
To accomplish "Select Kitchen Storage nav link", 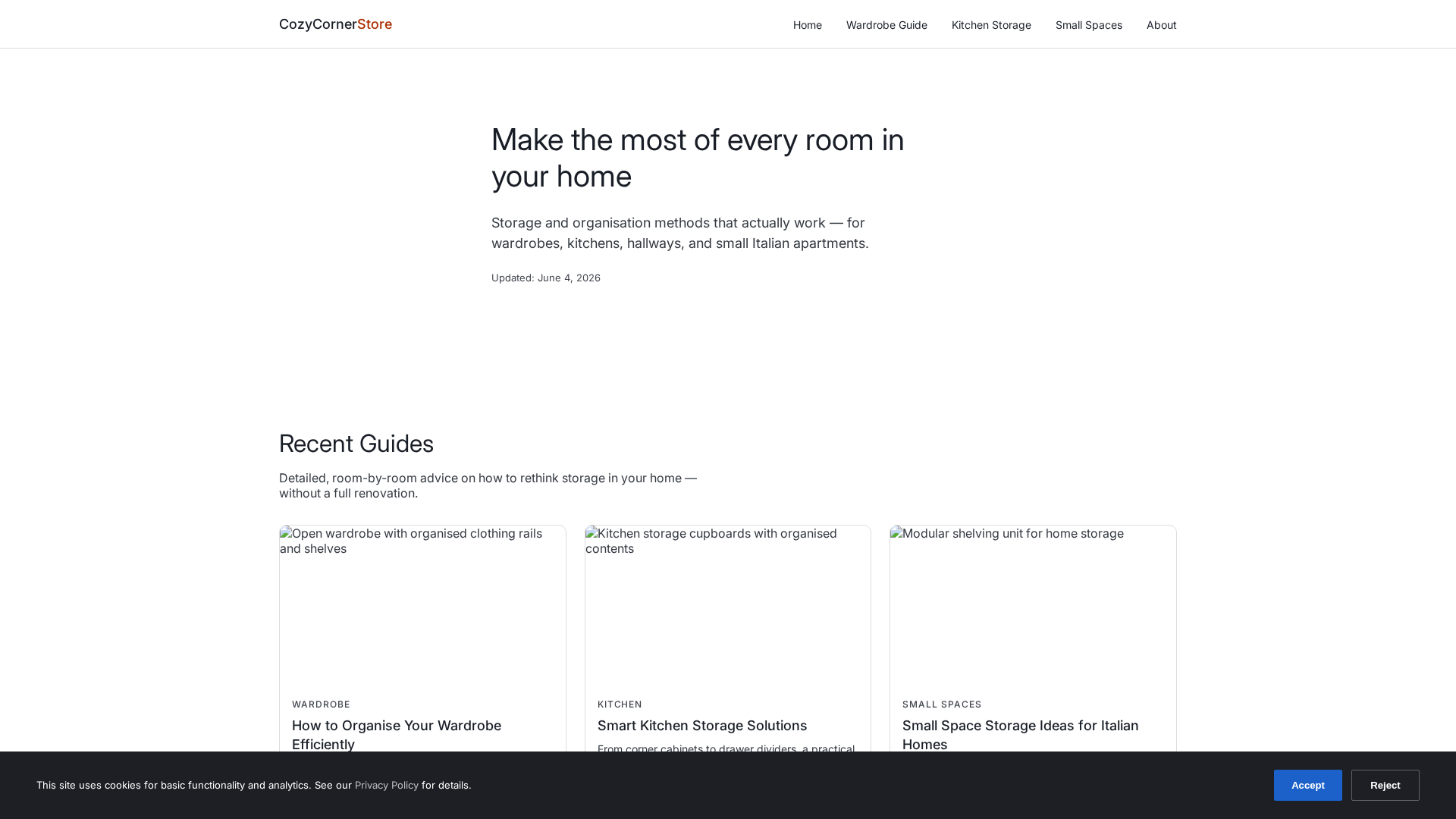I will coord(991,25).
